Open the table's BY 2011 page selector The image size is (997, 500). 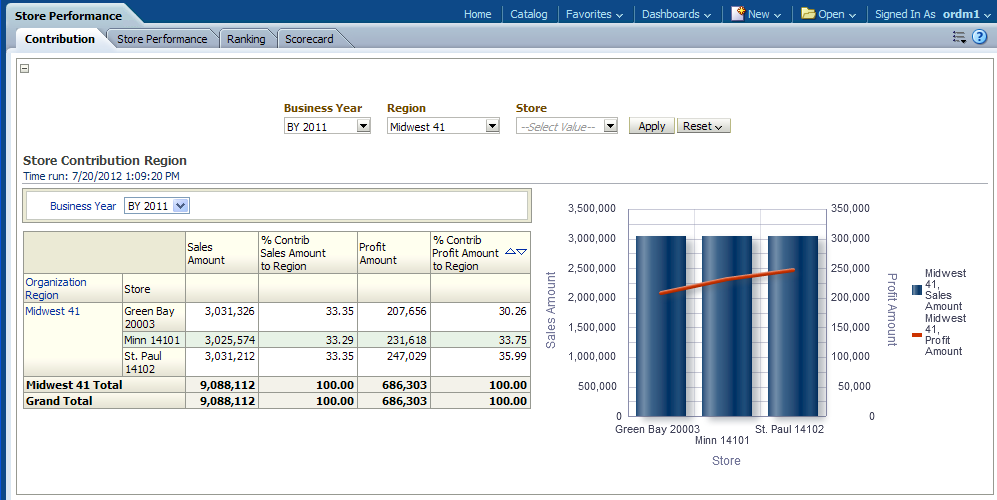pyautogui.click(x=180, y=206)
